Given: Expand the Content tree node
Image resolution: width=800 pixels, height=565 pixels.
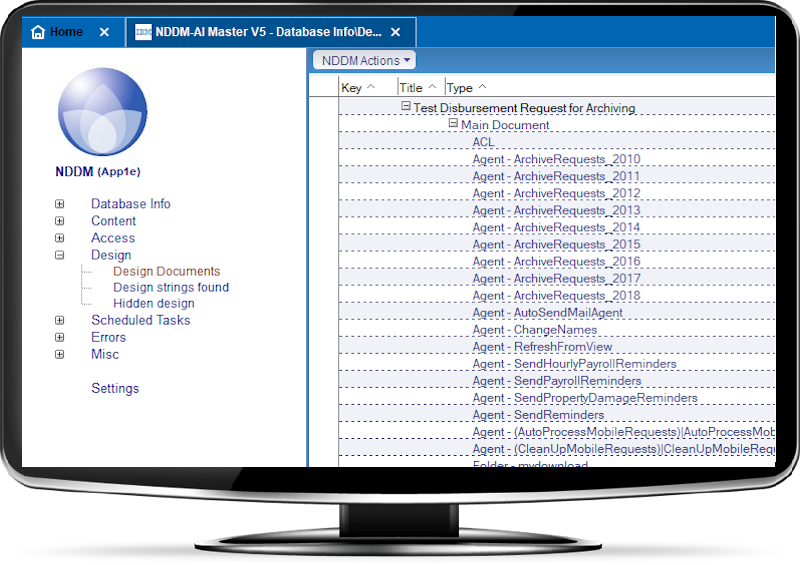Looking at the screenshot, I should [60, 221].
